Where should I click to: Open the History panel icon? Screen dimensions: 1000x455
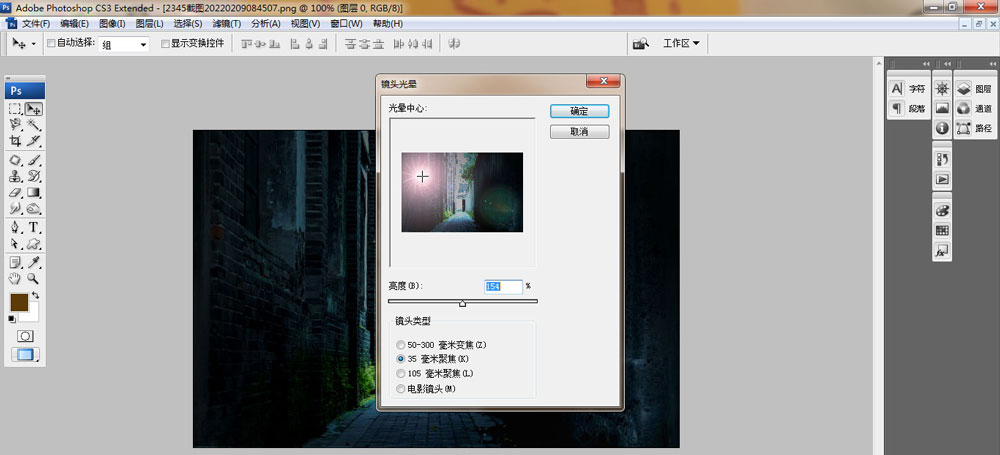(943, 160)
